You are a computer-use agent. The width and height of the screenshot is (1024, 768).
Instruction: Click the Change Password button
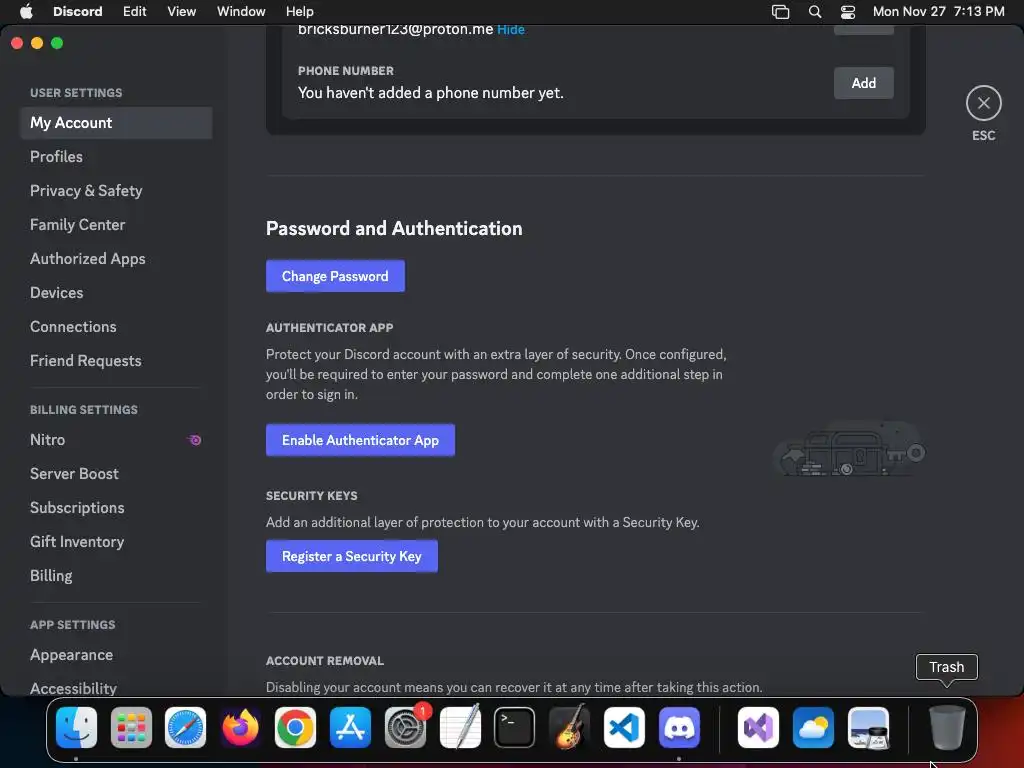click(x=335, y=276)
